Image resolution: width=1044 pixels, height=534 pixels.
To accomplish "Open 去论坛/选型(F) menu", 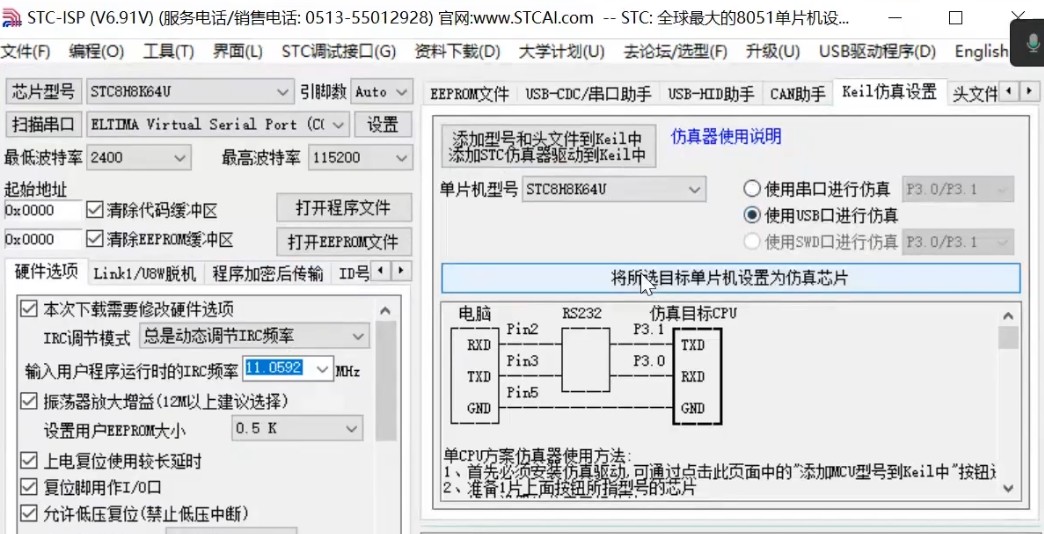I will pyautogui.click(x=675, y=51).
